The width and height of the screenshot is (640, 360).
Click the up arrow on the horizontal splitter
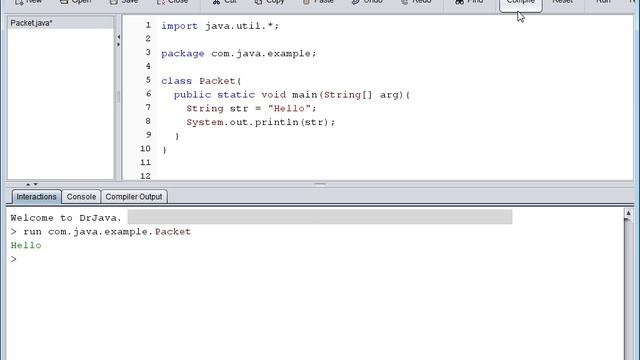pos(28,184)
